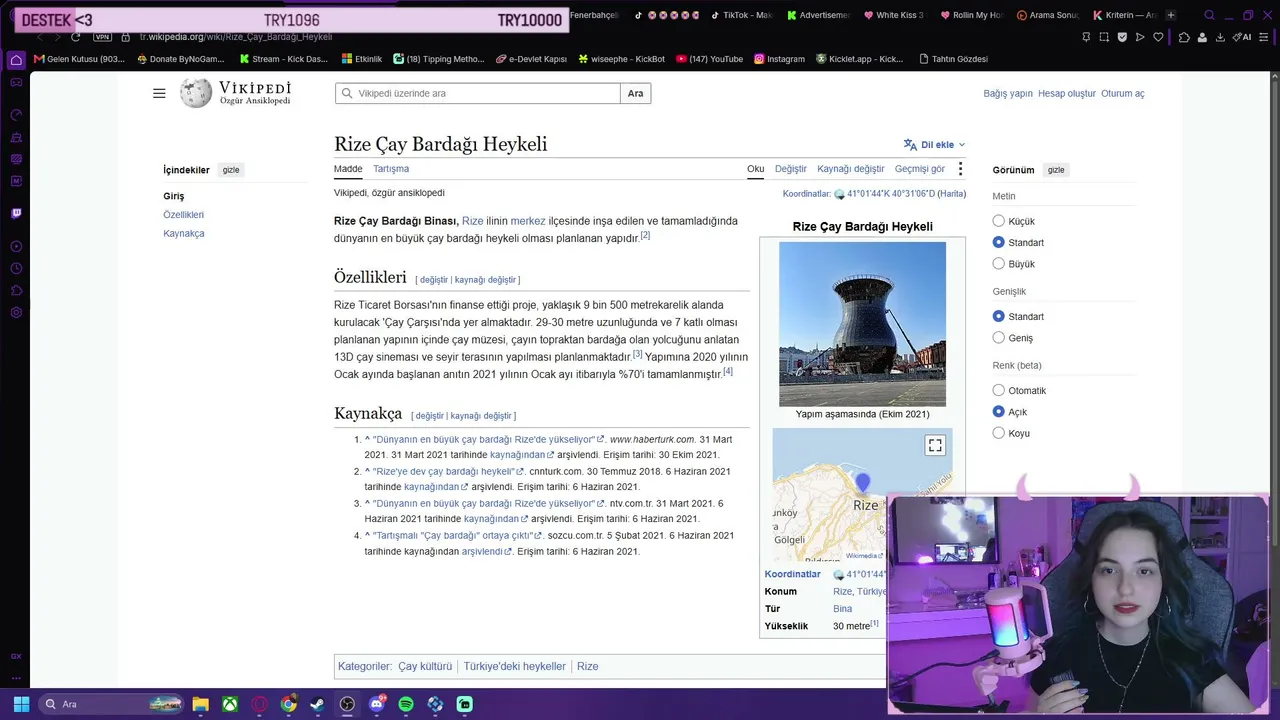Select the Standart text size radio button
This screenshot has height=720, width=1280.
pyautogui.click(x=998, y=242)
